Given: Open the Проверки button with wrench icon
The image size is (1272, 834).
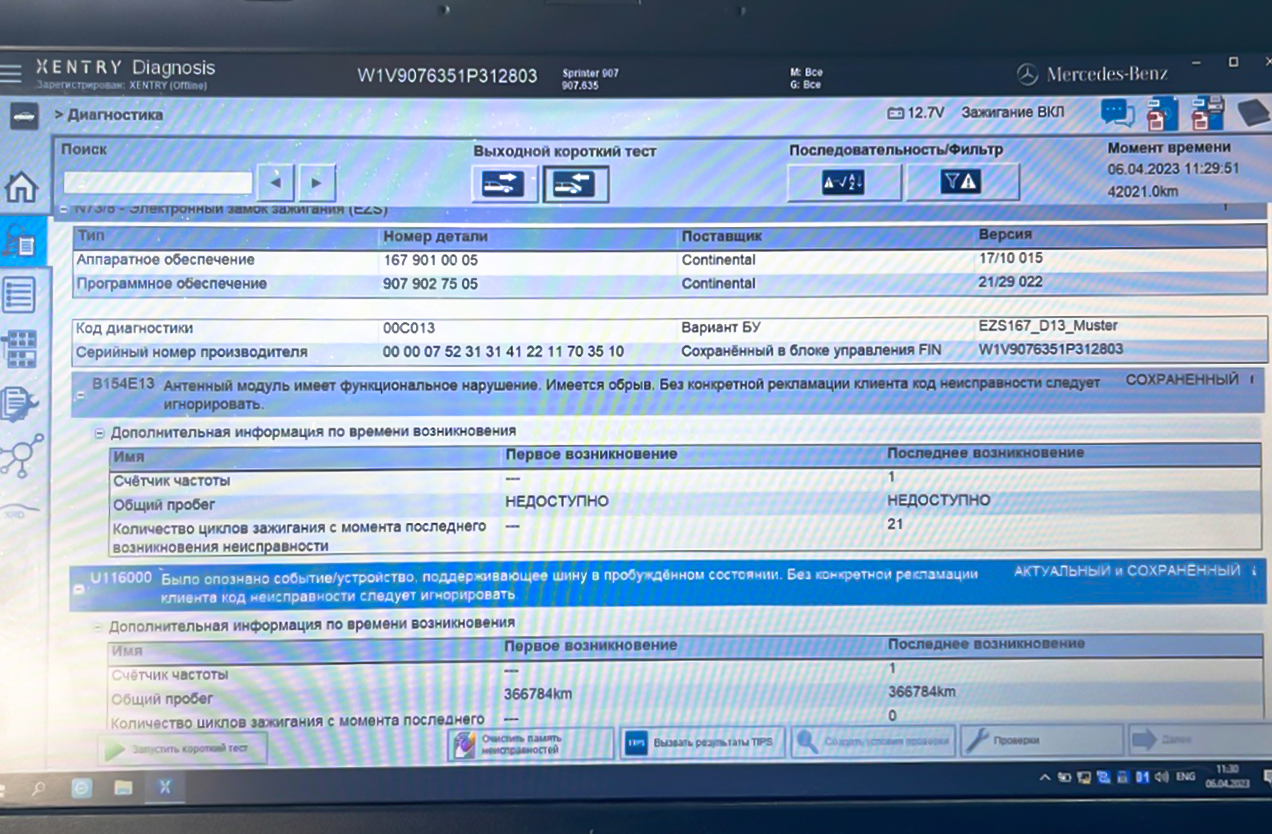Looking at the screenshot, I should (x=1040, y=741).
